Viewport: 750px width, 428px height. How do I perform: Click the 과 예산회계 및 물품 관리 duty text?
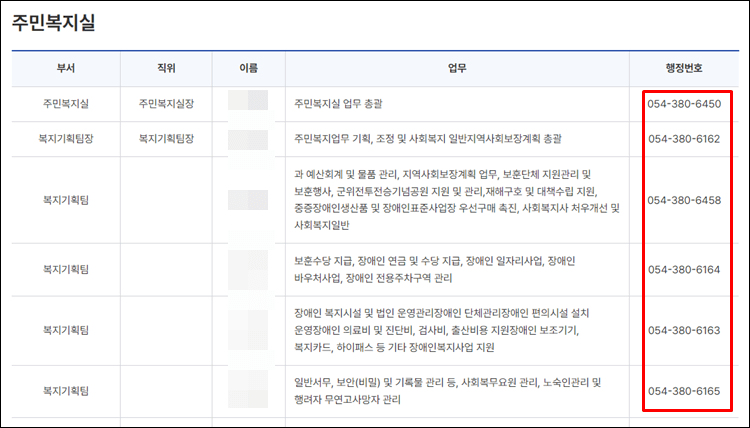point(457,199)
